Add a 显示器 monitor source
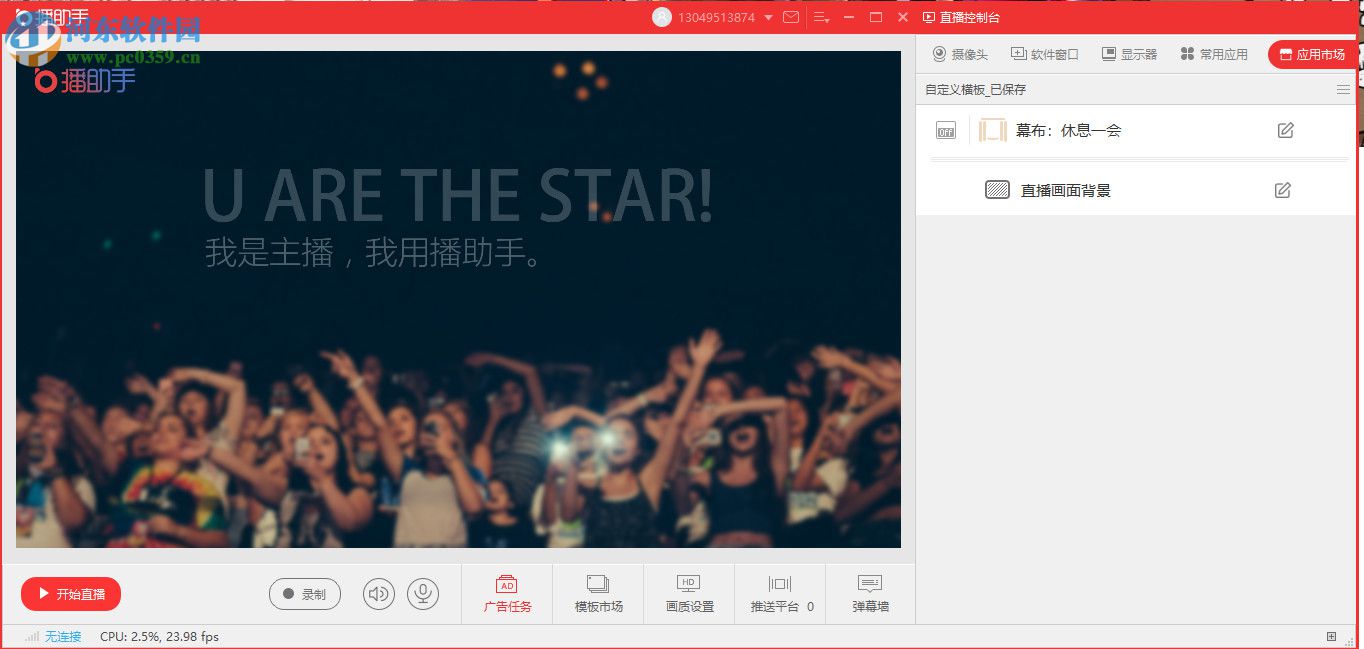Image resolution: width=1364 pixels, height=649 pixels. [1129, 54]
